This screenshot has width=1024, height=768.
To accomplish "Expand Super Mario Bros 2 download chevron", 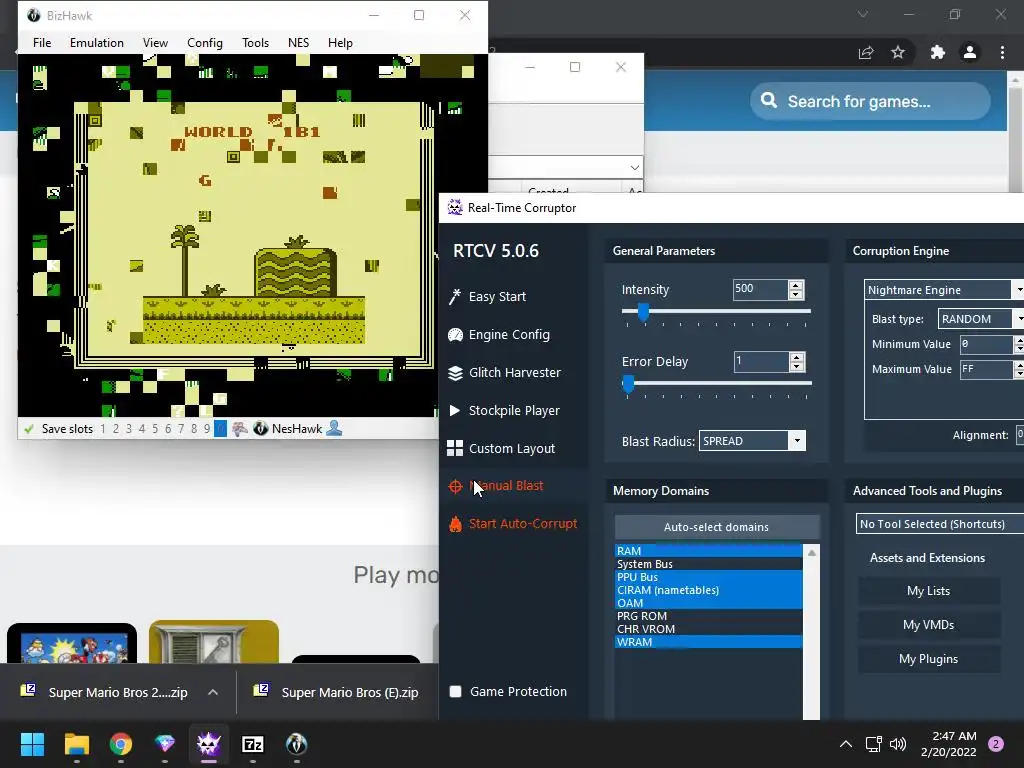I will pos(213,692).
